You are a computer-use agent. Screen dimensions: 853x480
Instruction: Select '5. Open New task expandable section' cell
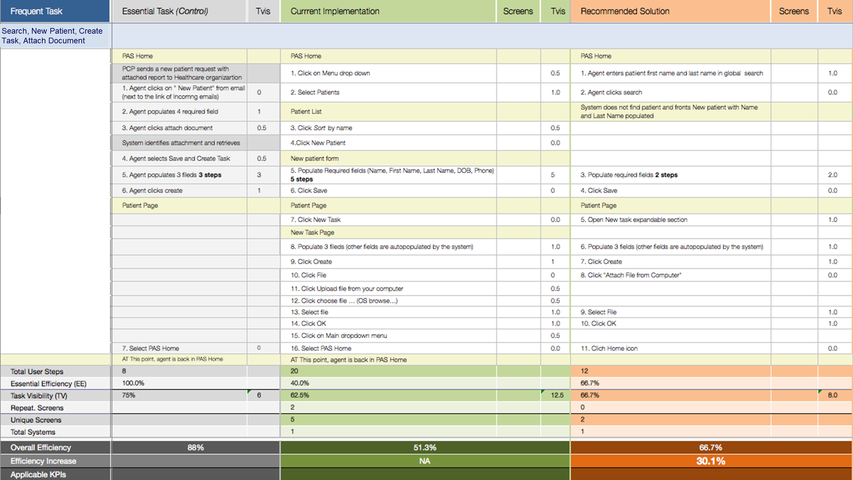click(670, 220)
